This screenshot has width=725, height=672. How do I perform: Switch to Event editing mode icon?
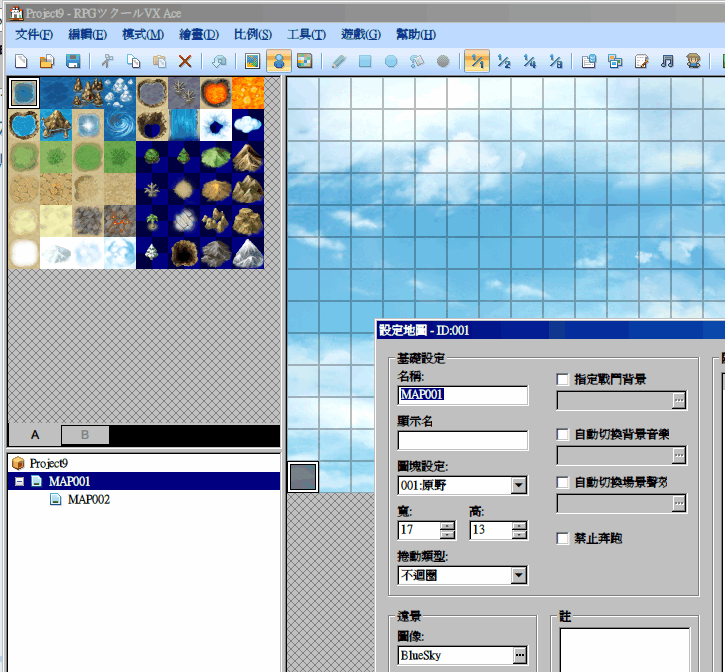coord(279,61)
